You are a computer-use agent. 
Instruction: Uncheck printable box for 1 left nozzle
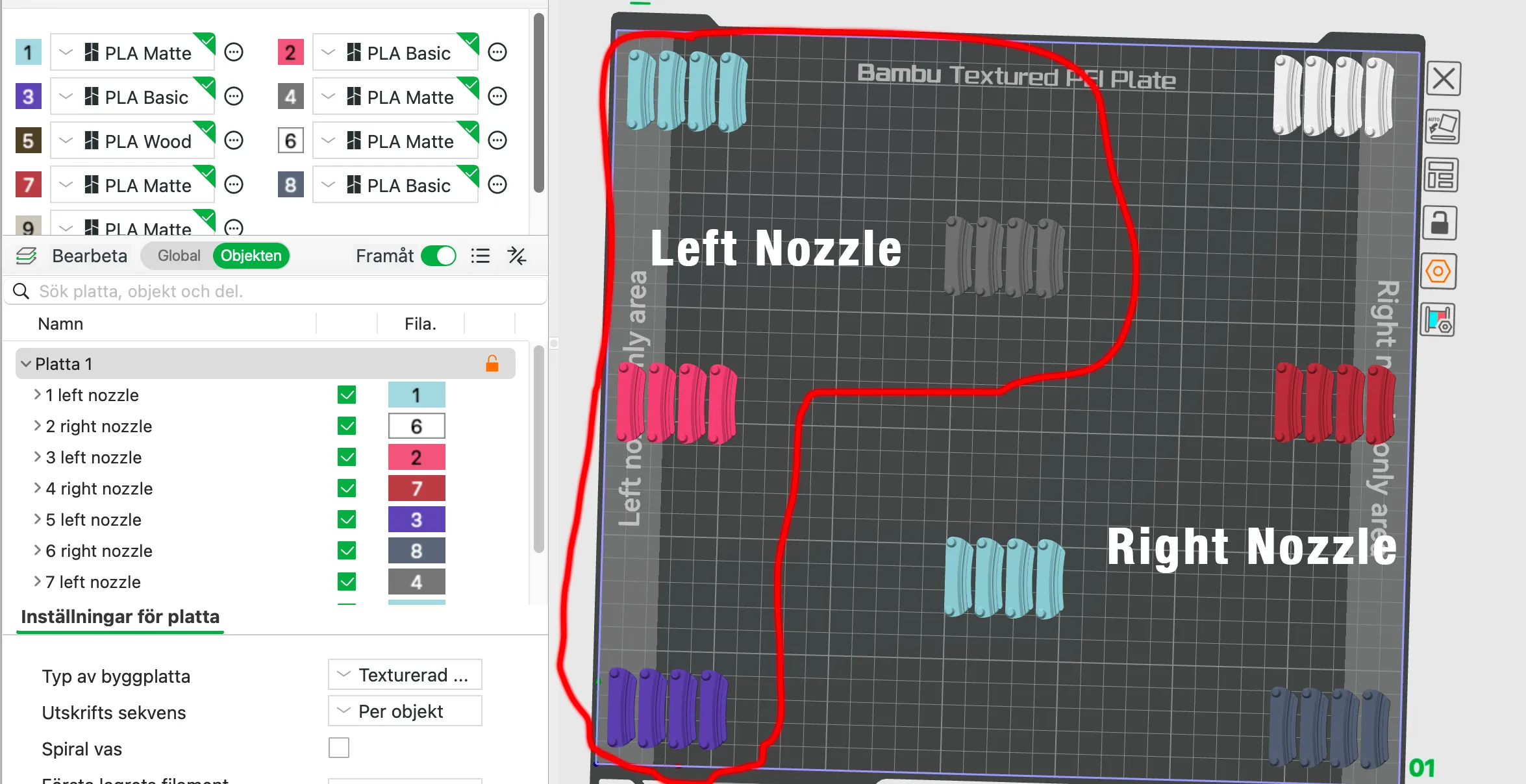[x=347, y=395]
